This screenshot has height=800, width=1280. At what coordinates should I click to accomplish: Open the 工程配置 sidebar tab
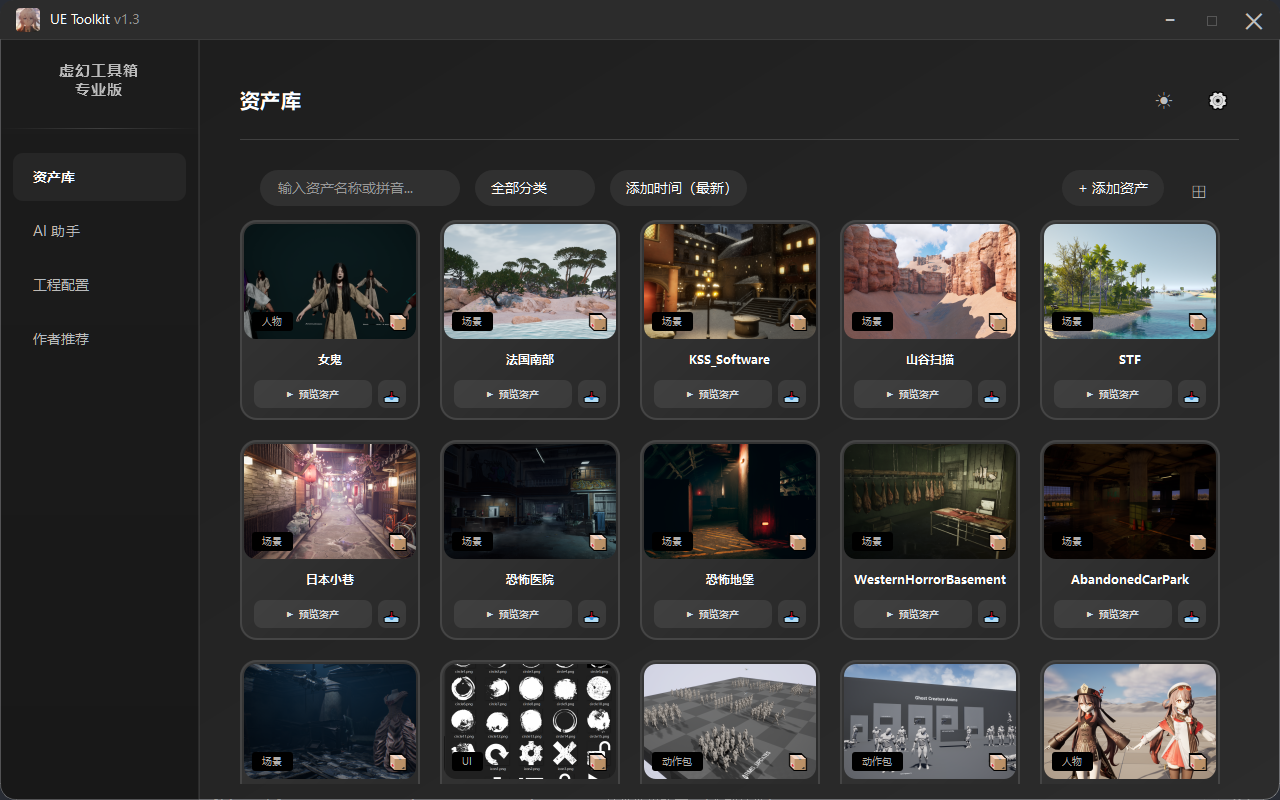[61, 285]
